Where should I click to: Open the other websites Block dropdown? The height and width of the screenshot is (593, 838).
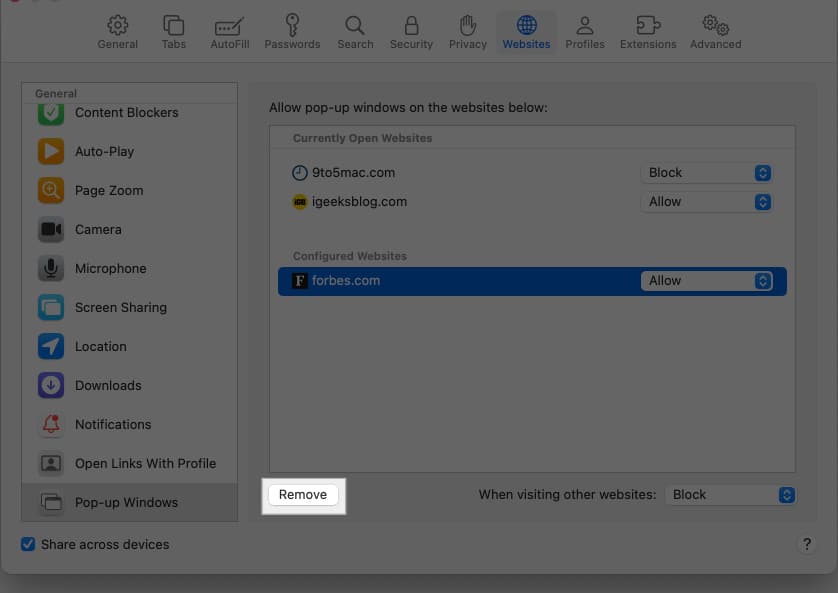(x=731, y=495)
